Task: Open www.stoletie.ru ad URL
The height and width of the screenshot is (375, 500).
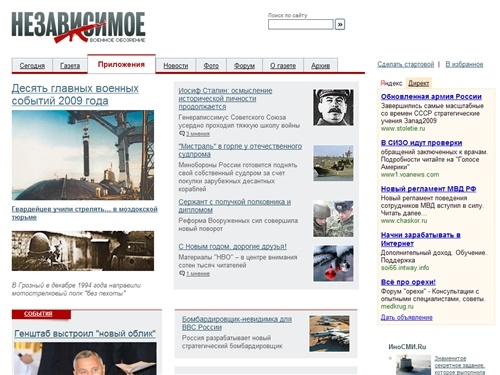Action: coord(403,128)
